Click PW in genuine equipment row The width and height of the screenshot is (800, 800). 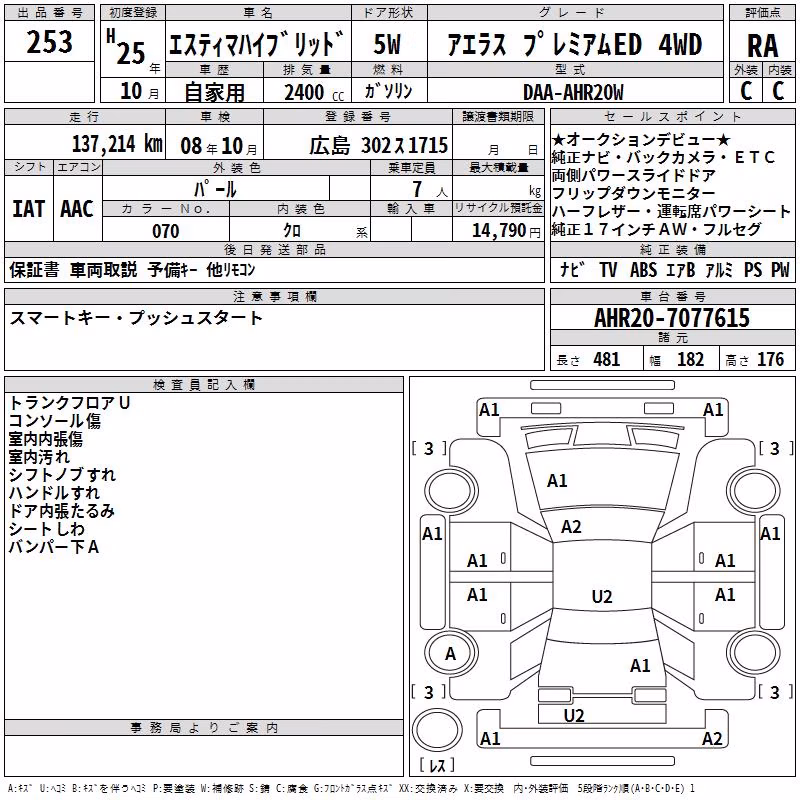tap(780, 269)
